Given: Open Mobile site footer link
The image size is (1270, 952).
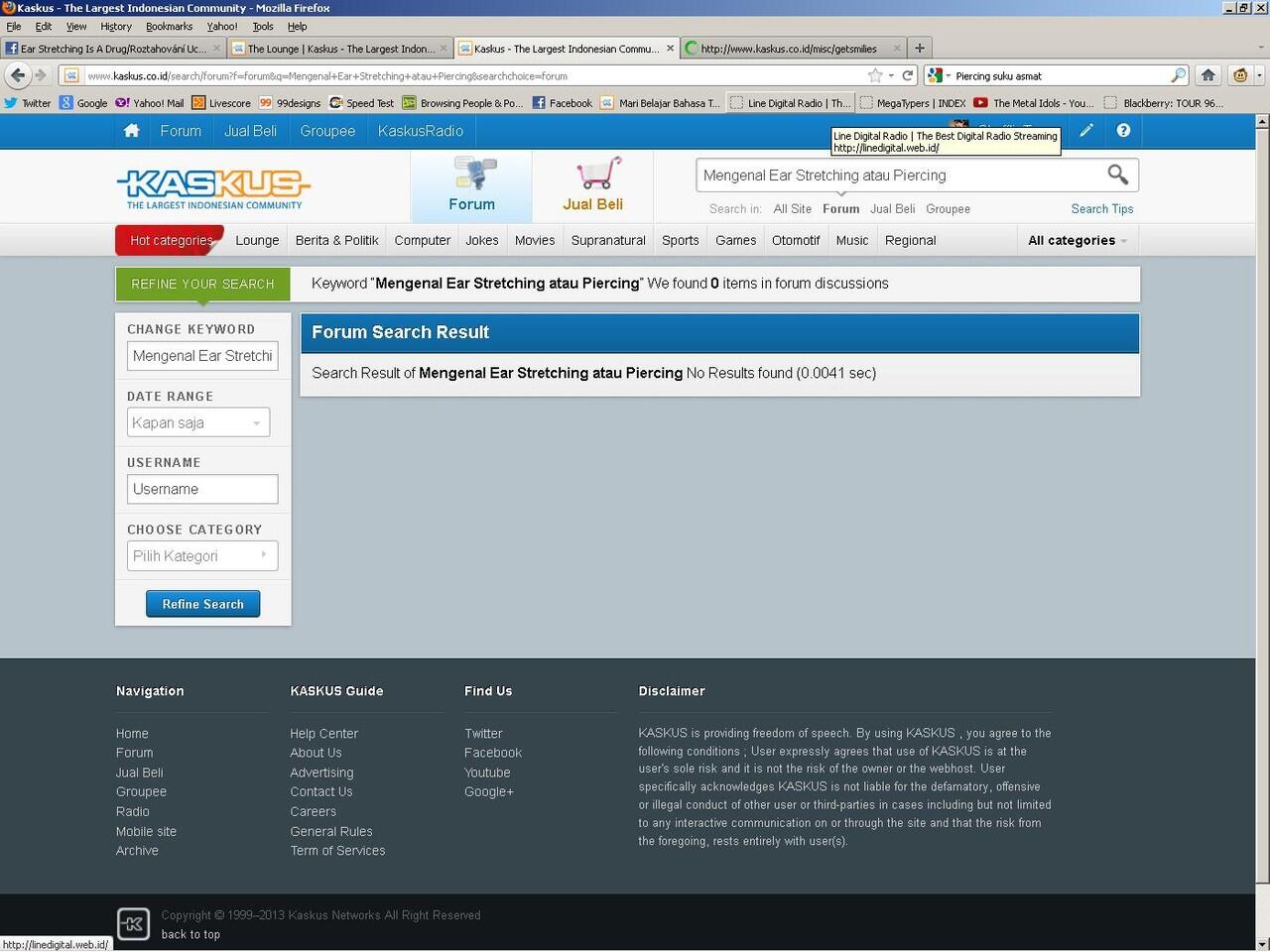Looking at the screenshot, I should [146, 831].
